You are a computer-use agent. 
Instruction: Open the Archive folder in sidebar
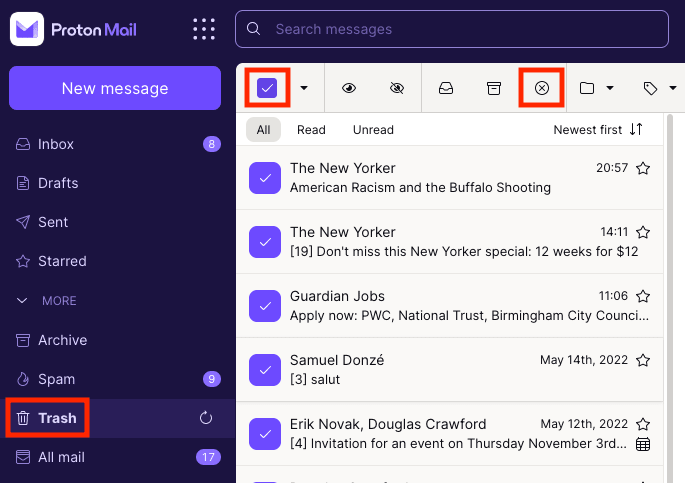coord(118,340)
